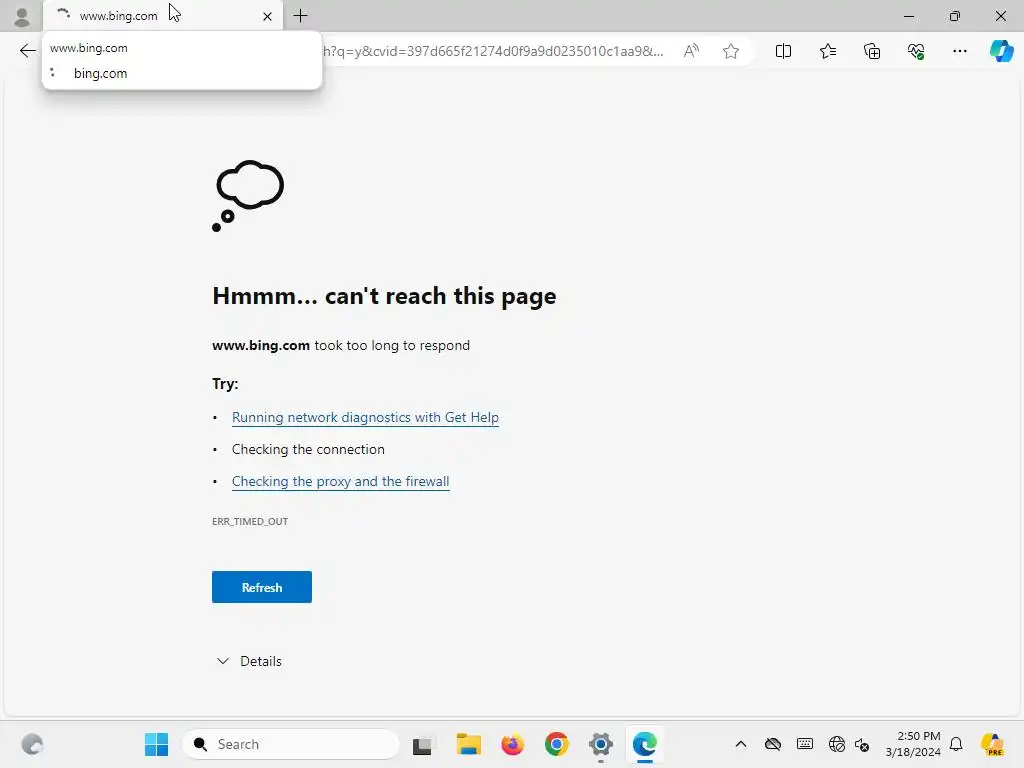Open File Explorer from the taskbar

point(468,744)
